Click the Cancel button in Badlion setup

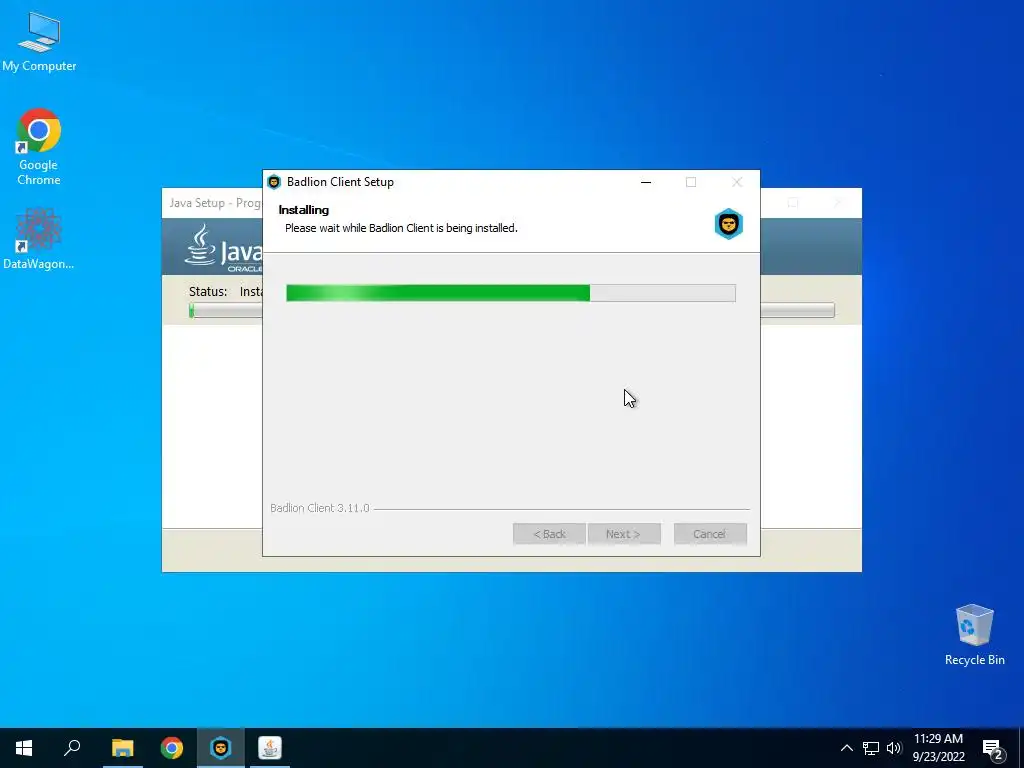pyautogui.click(x=710, y=534)
